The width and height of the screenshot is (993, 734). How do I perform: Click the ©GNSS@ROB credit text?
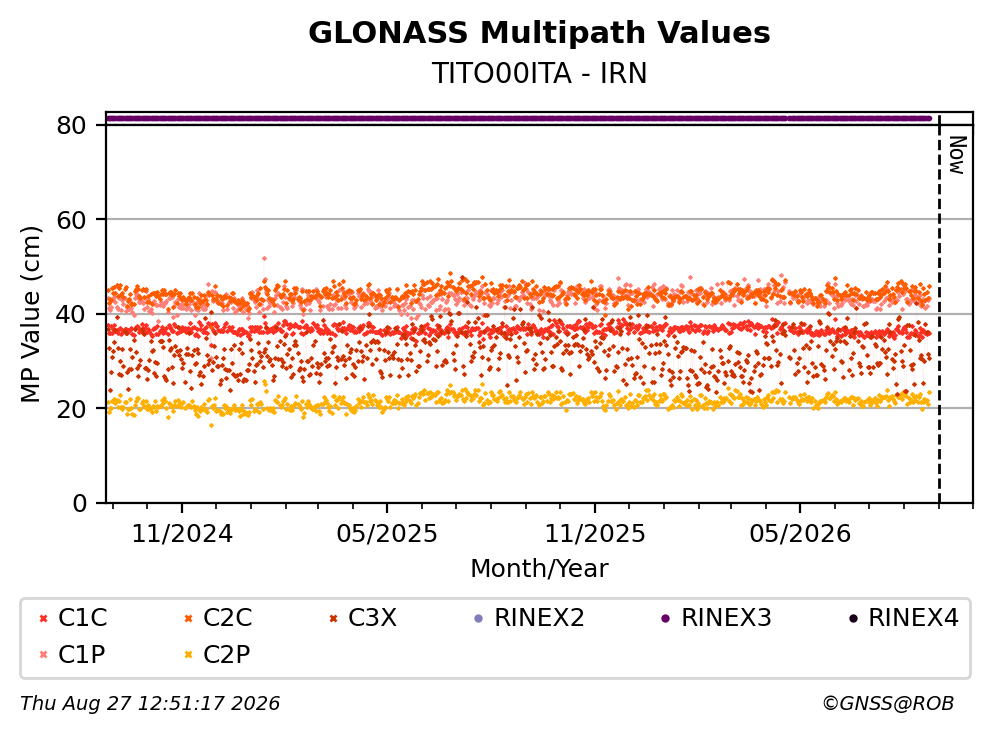[888, 704]
